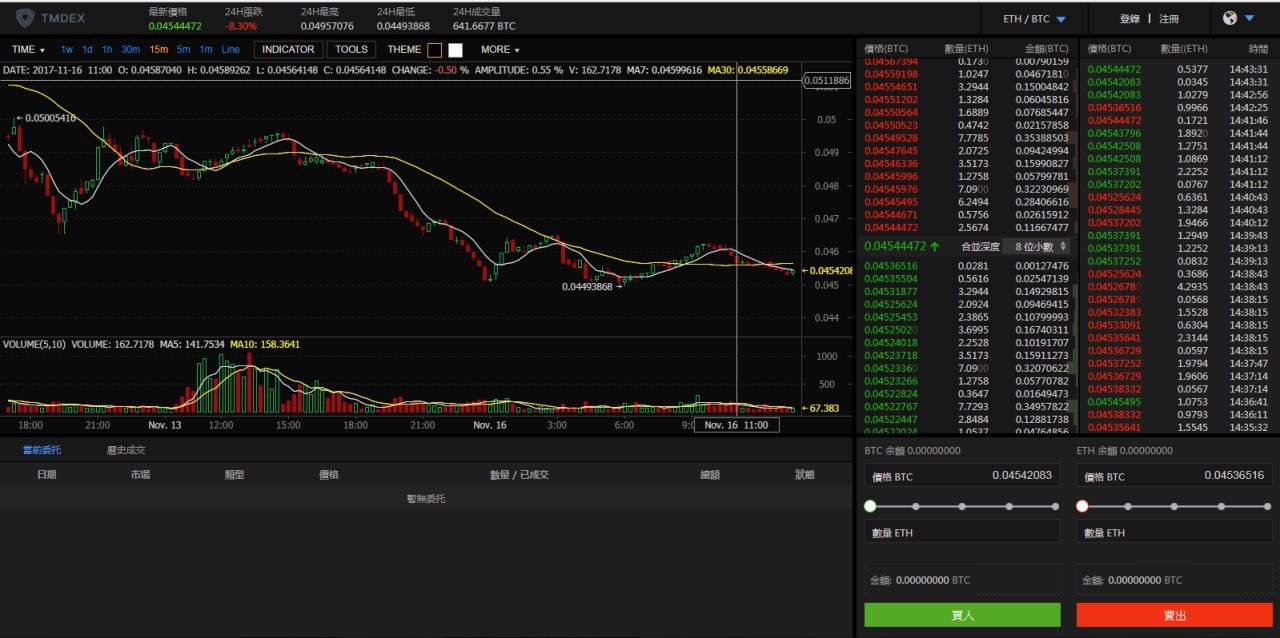This screenshot has width=1280, height=638.
Task: Switch to 歷史成交 history tab
Action: (126, 450)
